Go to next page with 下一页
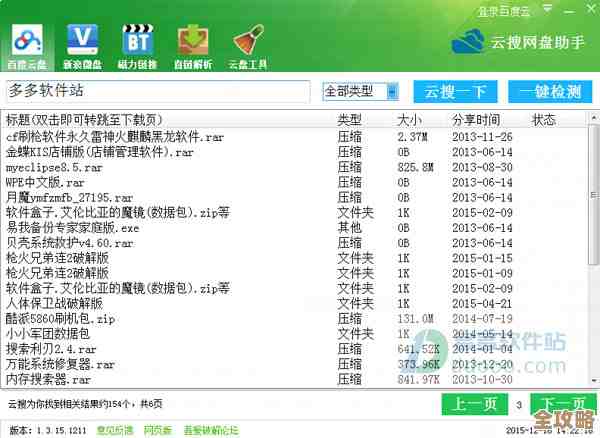Screen dimensions: 600x438 point(563,404)
